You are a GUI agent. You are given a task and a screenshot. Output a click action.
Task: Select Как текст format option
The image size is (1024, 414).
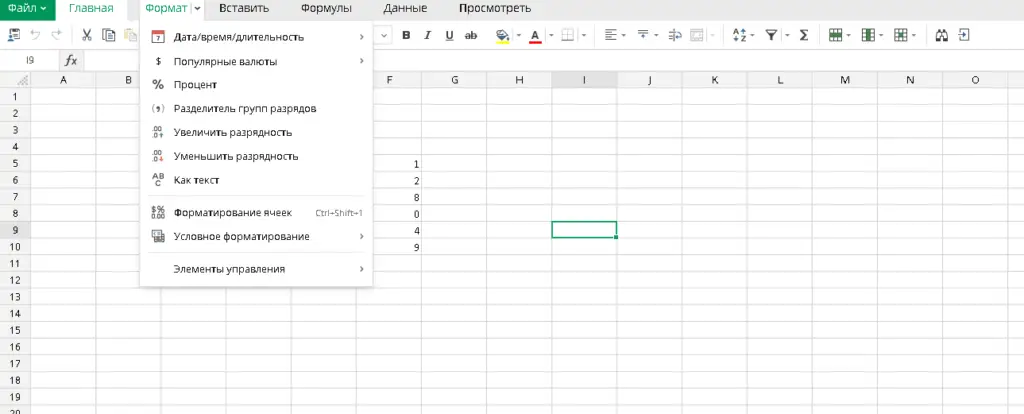[196, 180]
